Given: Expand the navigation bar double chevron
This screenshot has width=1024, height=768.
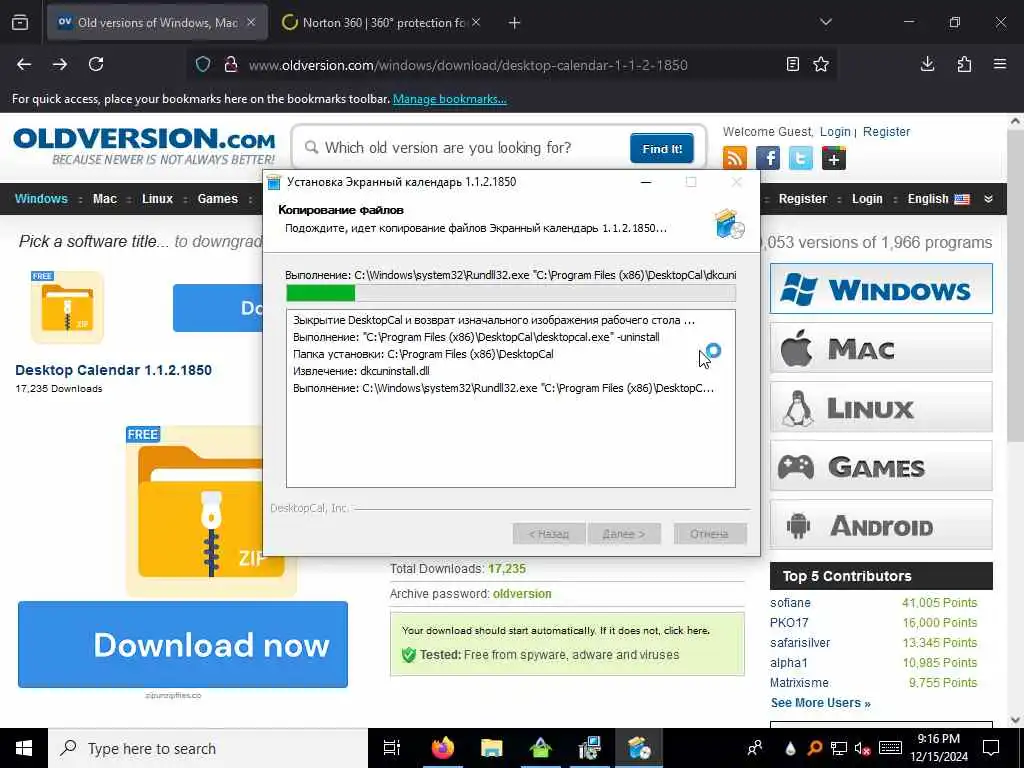Looking at the screenshot, I should [989, 199].
